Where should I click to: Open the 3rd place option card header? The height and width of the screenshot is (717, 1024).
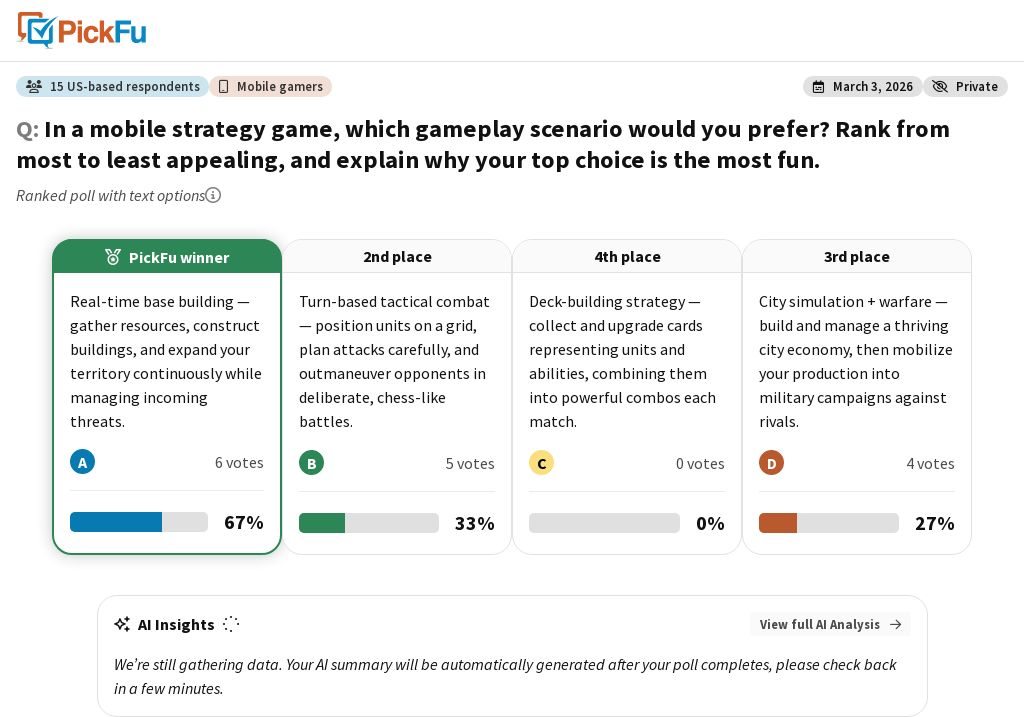click(857, 257)
